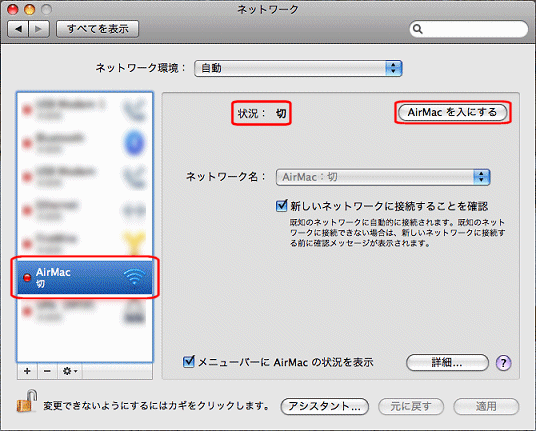Toggle 新しいネットワークに接続することを確認 checkbox
This screenshot has height=431, width=536.
click(x=281, y=206)
